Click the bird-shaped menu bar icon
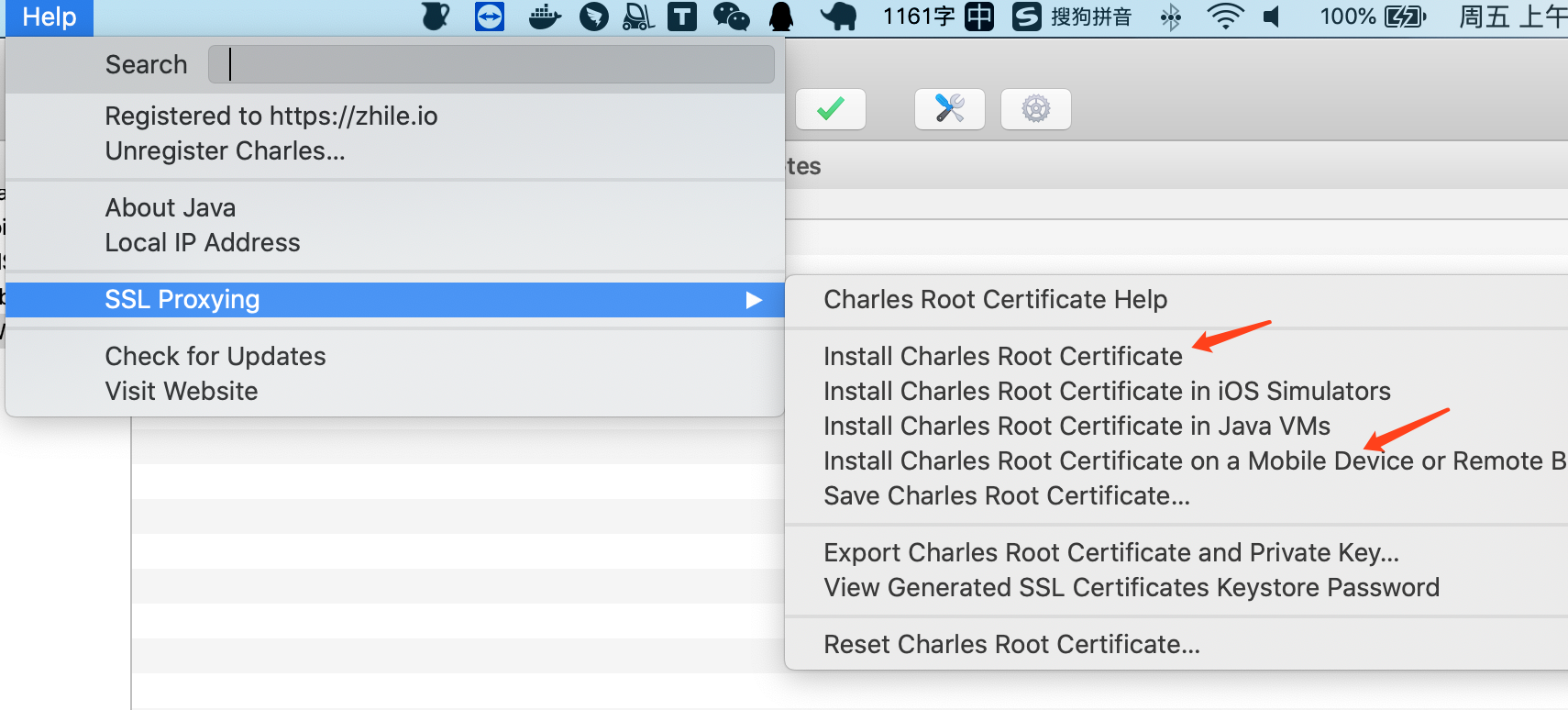The image size is (1568, 710). click(594, 17)
